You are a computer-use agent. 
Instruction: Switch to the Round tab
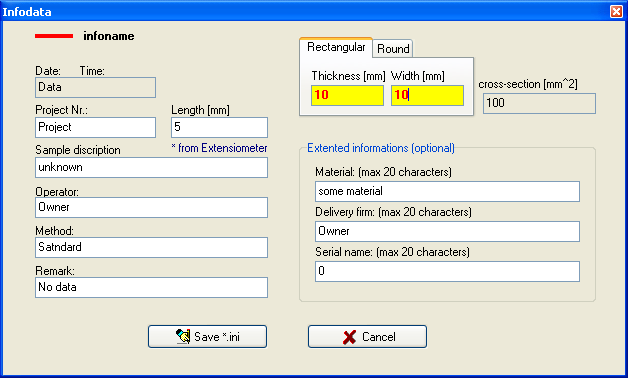(393, 49)
